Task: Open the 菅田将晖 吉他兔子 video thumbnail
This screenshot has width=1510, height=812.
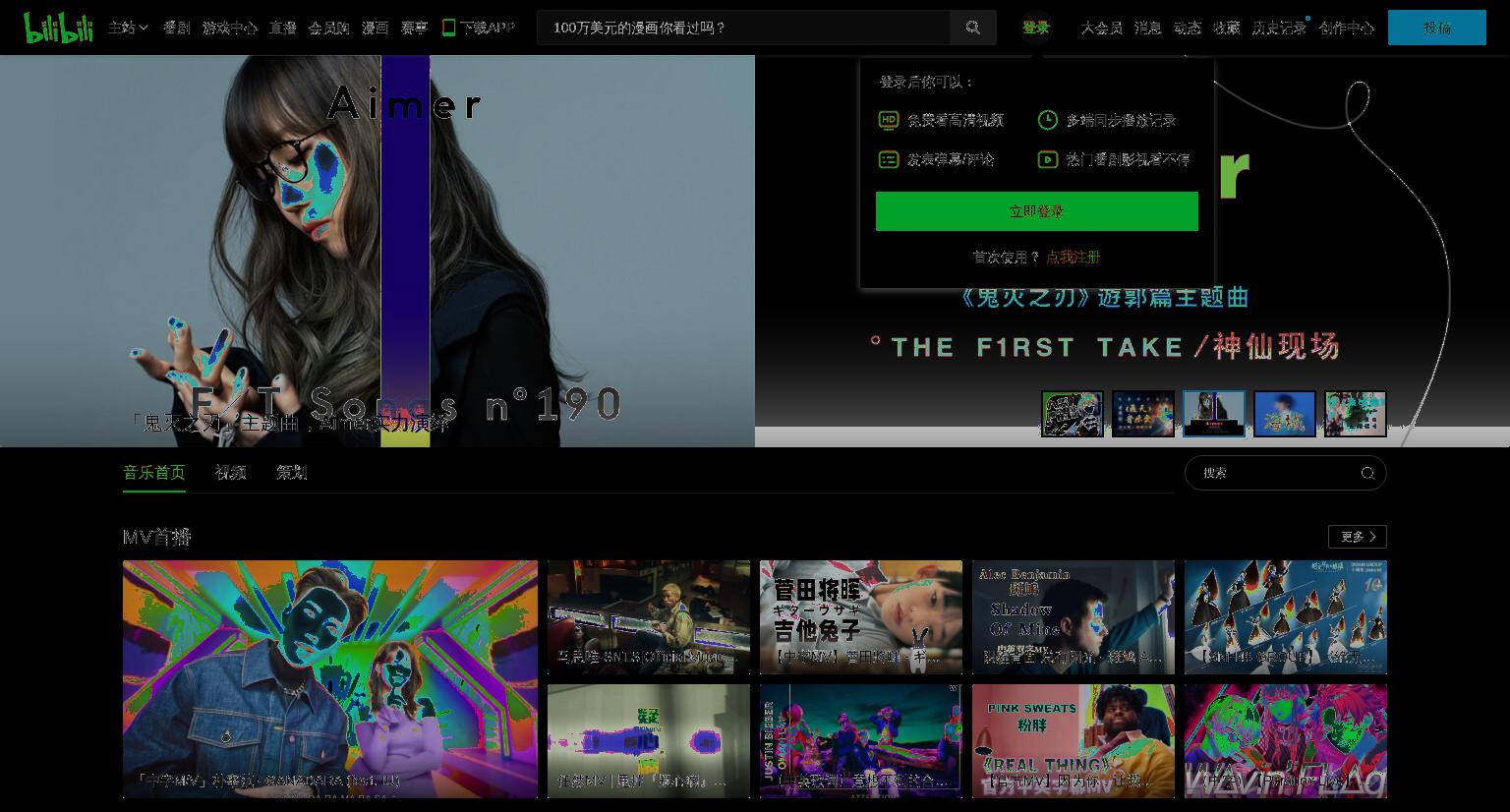Action: click(x=860, y=617)
